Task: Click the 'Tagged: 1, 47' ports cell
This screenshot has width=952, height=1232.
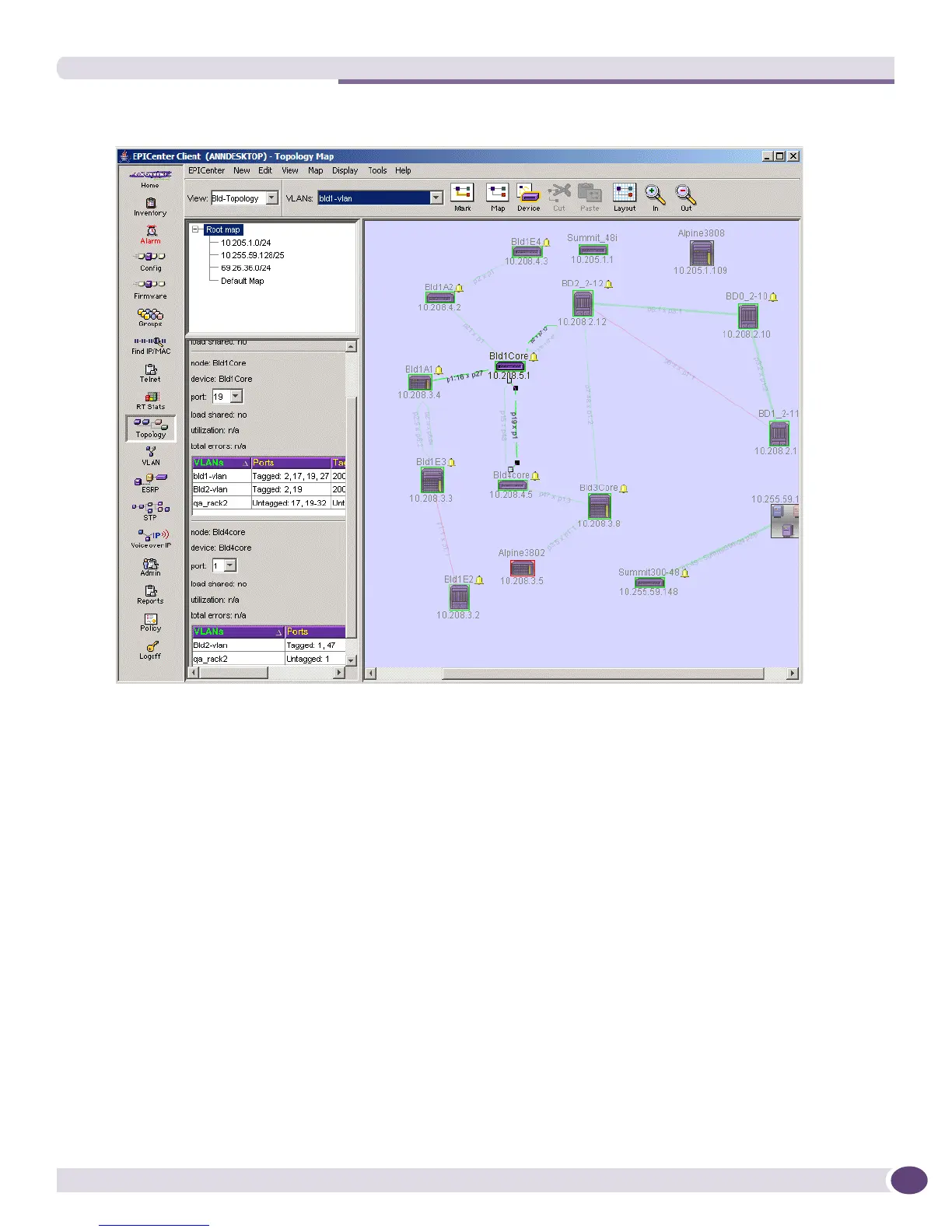Action: [315, 646]
